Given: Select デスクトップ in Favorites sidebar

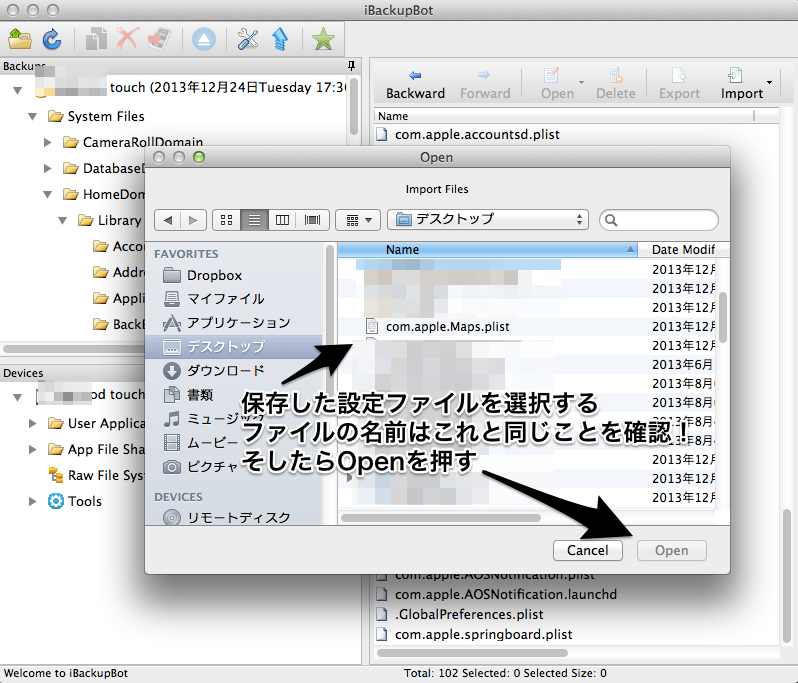Looking at the screenshot, I should 234,347.
